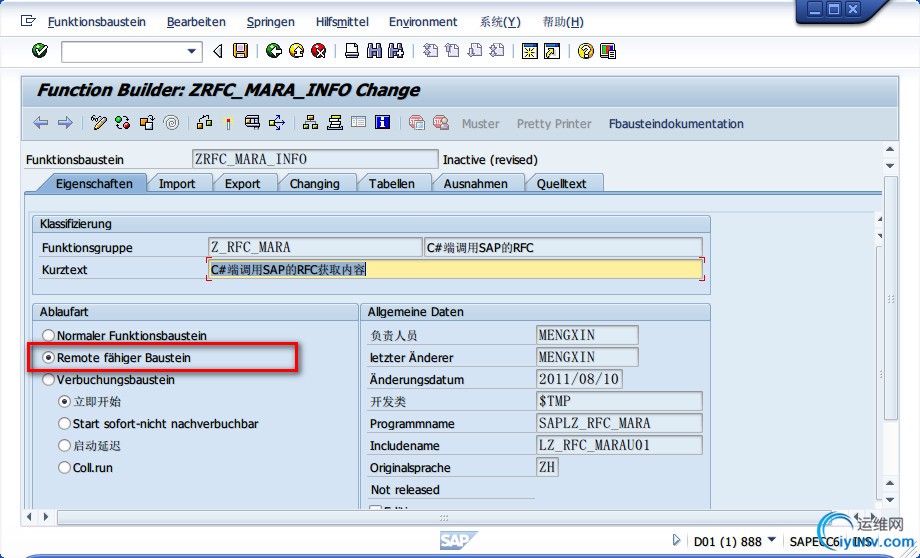Click the Find binoculars icon
The image size is (920, 558).
coord(374,51)
